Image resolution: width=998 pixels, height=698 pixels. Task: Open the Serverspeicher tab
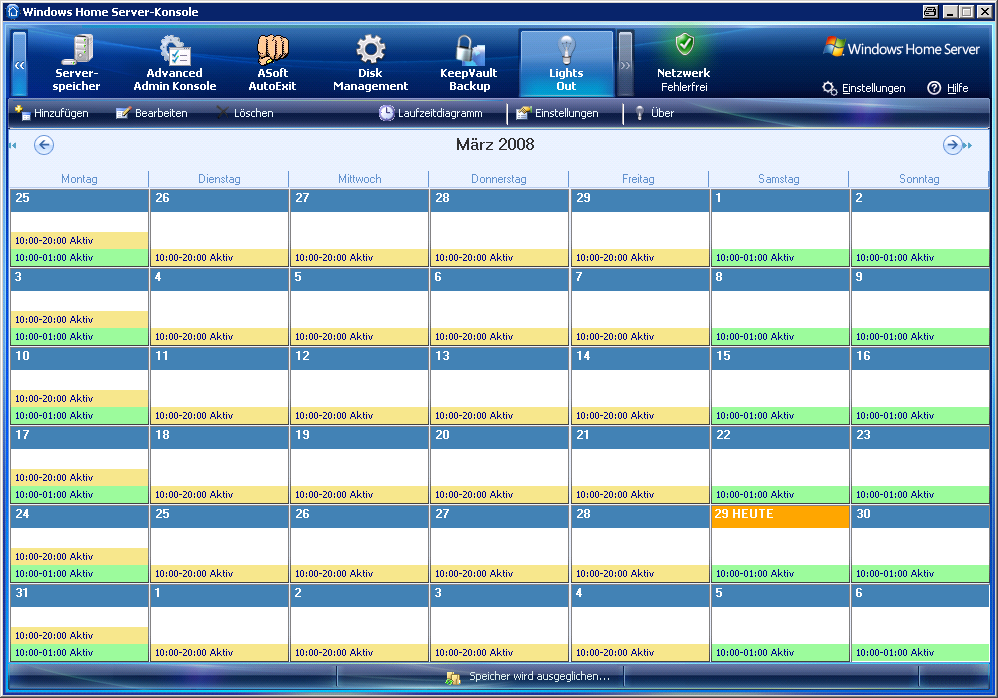(76, 64)
